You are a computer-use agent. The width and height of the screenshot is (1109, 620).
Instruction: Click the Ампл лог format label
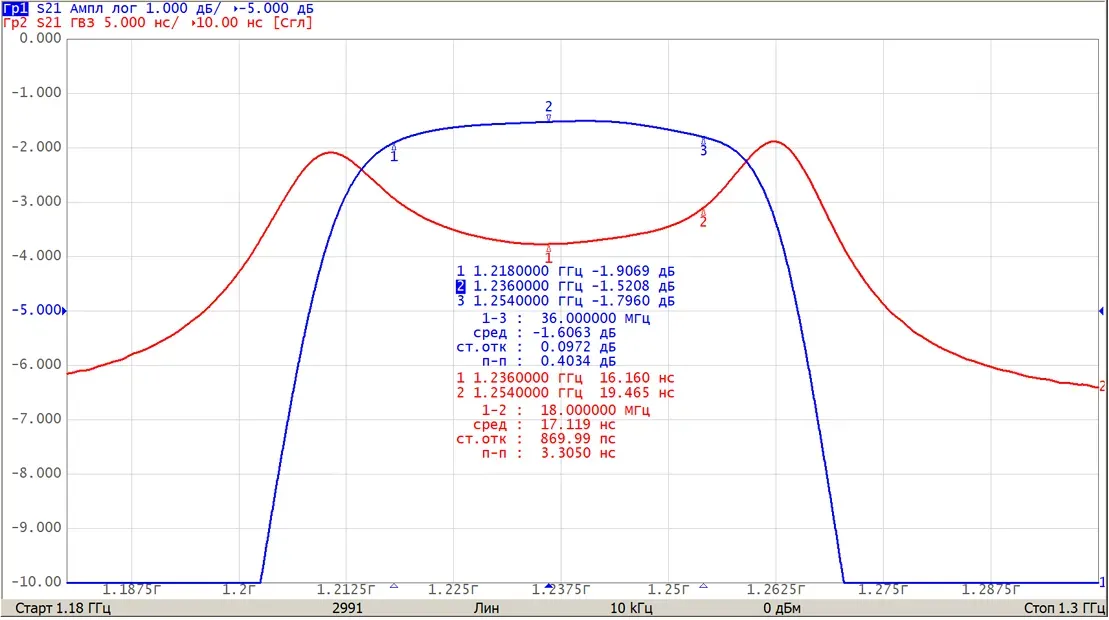[103, 8]
